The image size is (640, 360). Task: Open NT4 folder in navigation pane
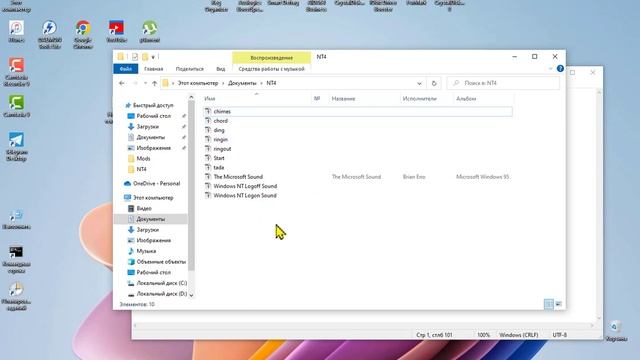pyautogui.click(x=141, y=169)
